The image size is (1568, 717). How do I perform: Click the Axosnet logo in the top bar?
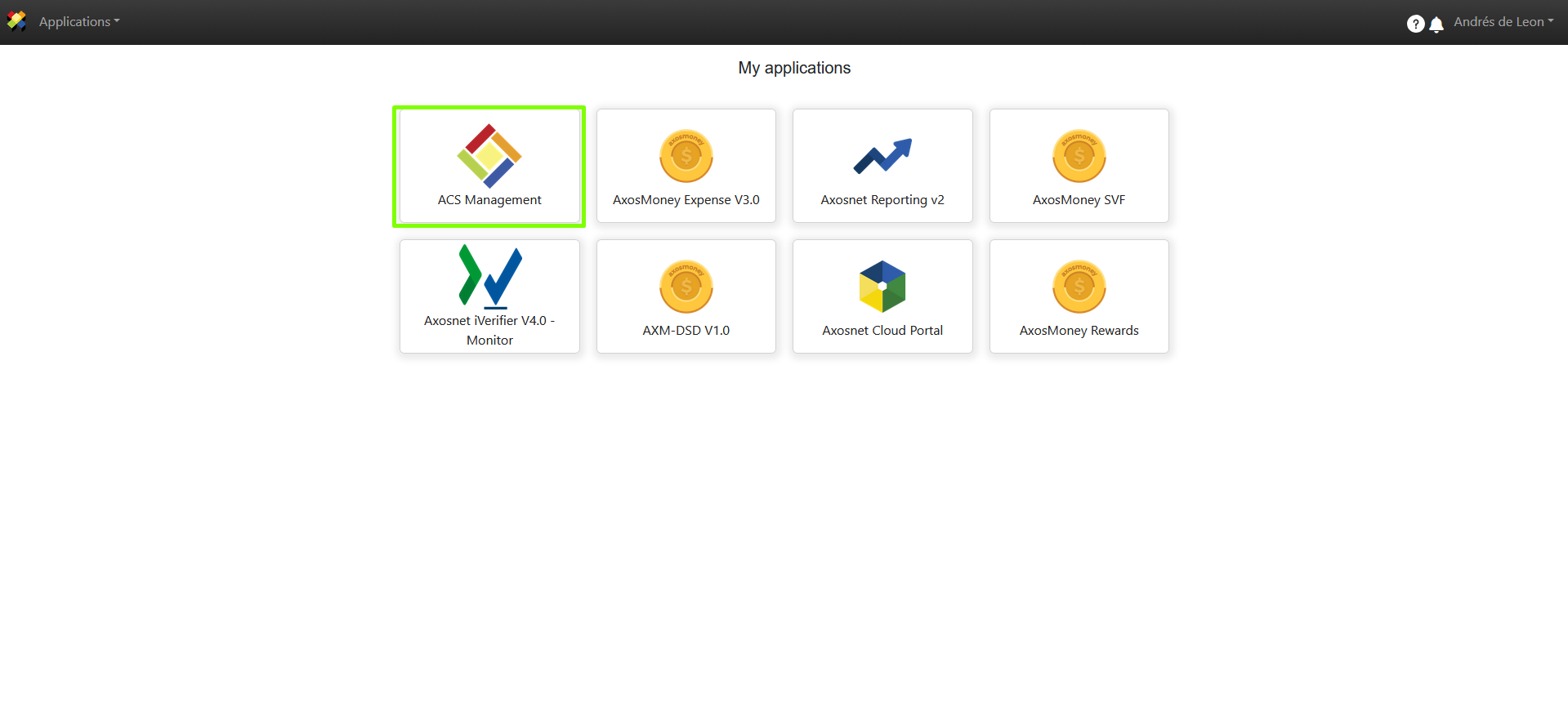tap(16, 21)
